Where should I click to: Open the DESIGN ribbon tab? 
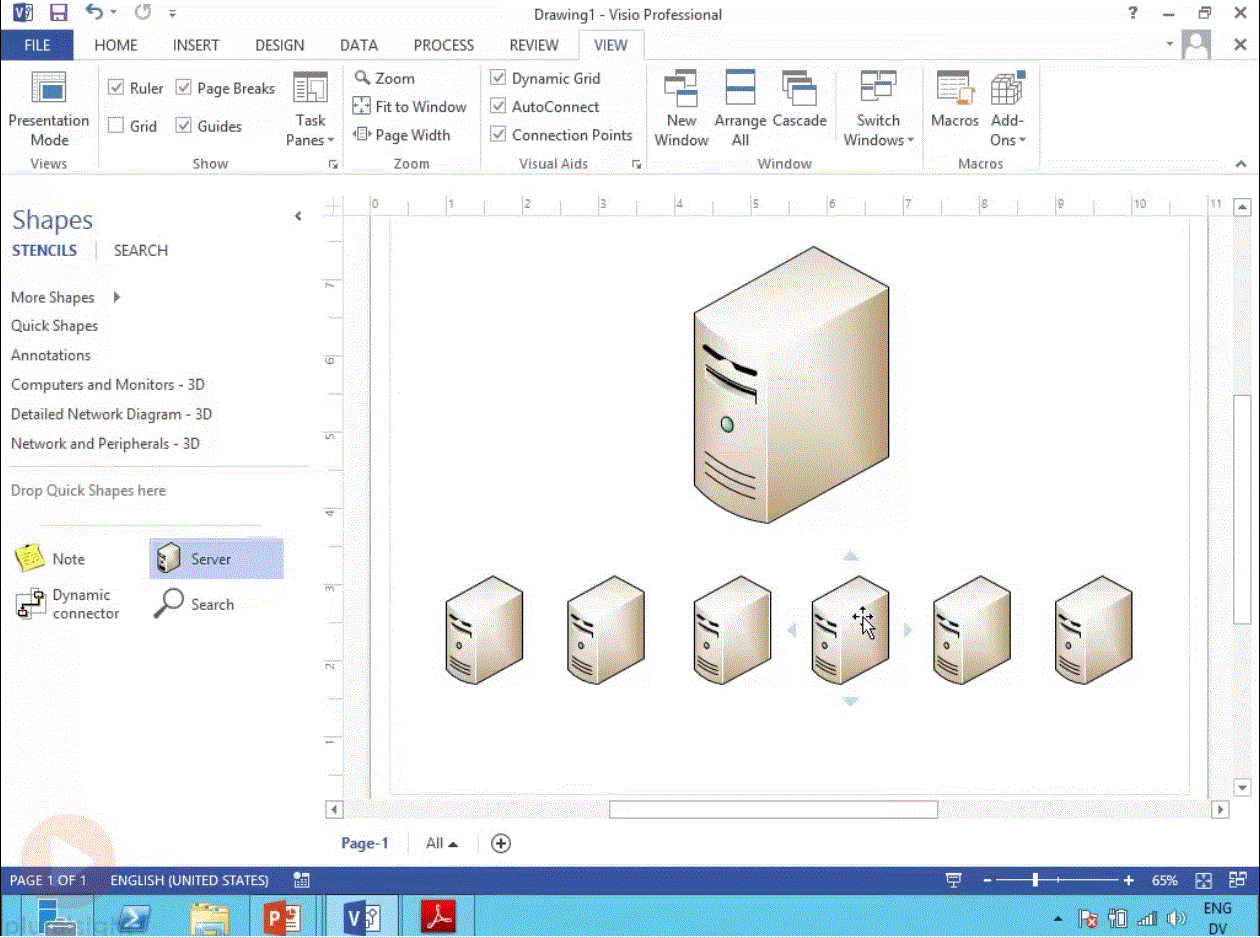[x=280, y=45]
